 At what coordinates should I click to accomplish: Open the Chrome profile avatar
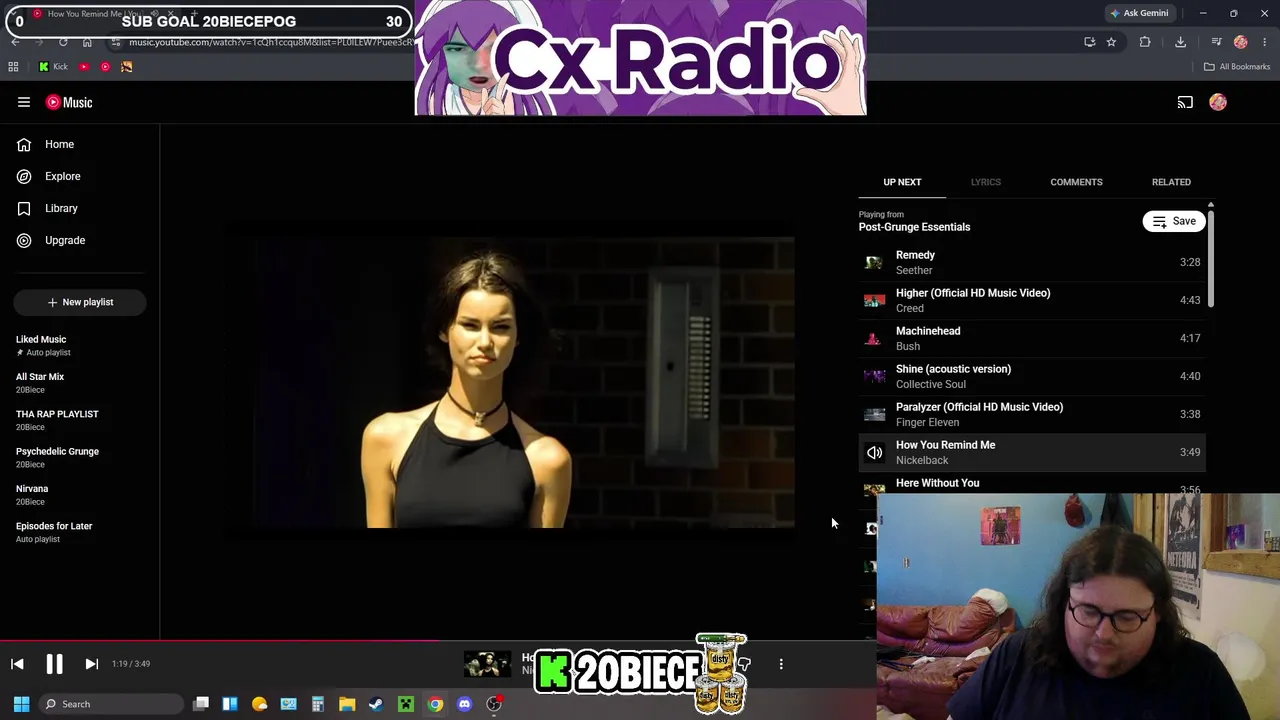[1241, 42]
